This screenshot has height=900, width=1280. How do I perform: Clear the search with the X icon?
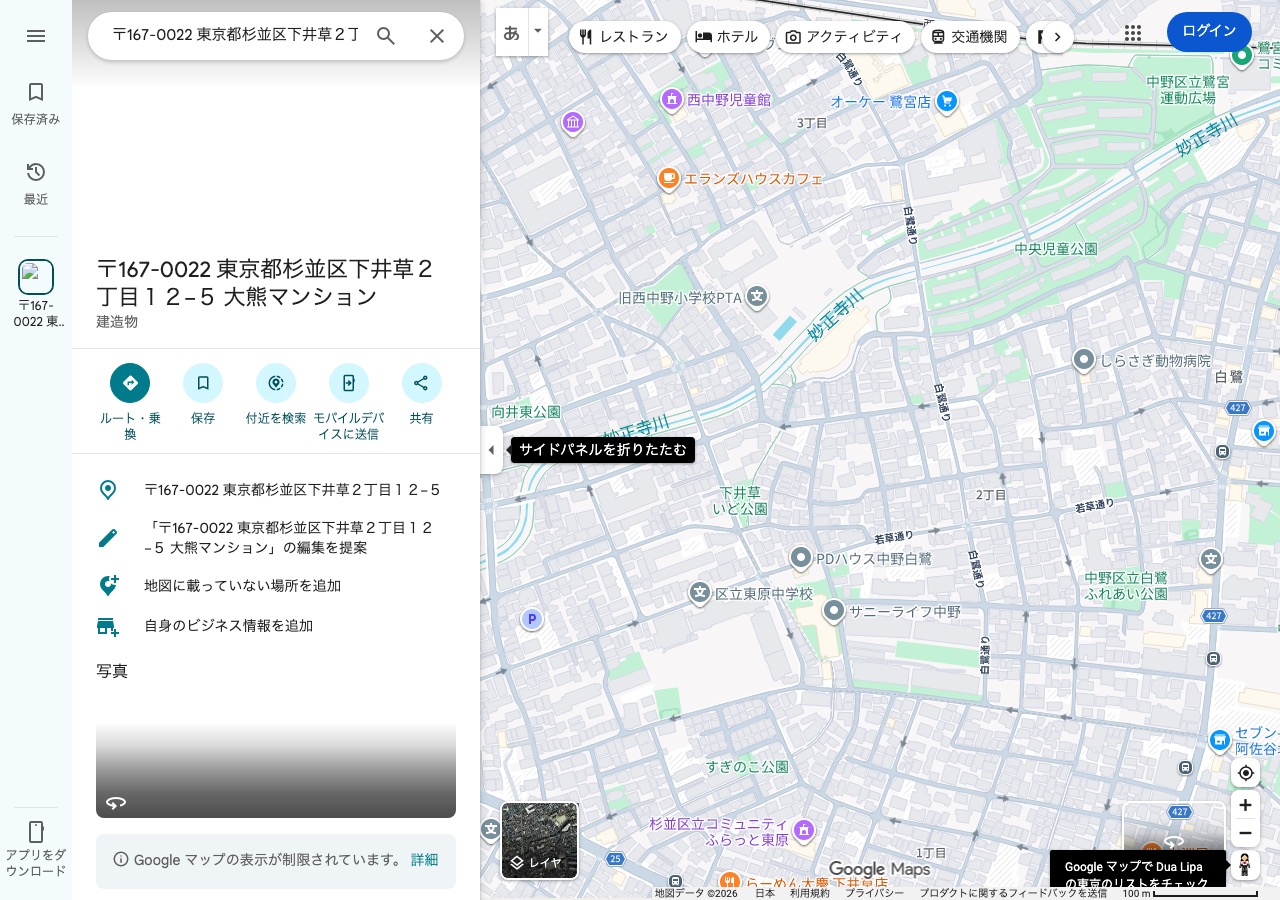pyautogui.click(x=437, y=36)
